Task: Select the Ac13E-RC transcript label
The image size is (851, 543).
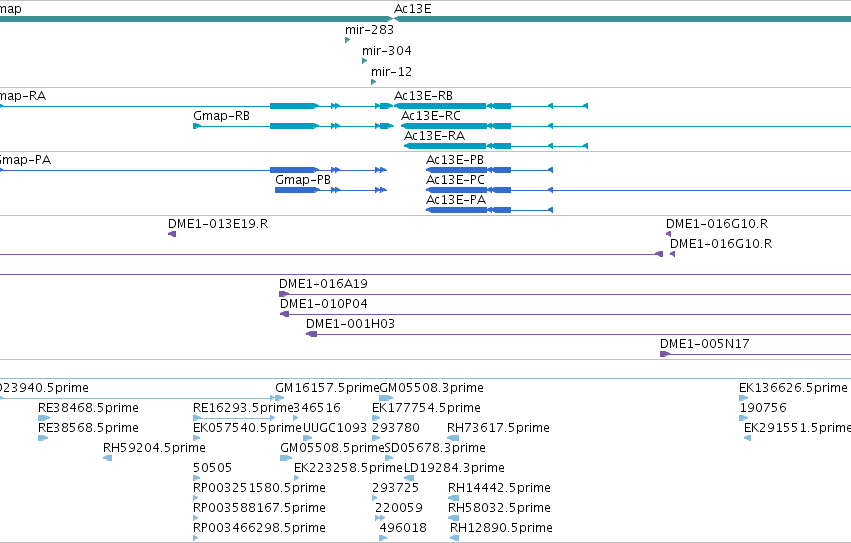Action: click(x=431, y=116)
